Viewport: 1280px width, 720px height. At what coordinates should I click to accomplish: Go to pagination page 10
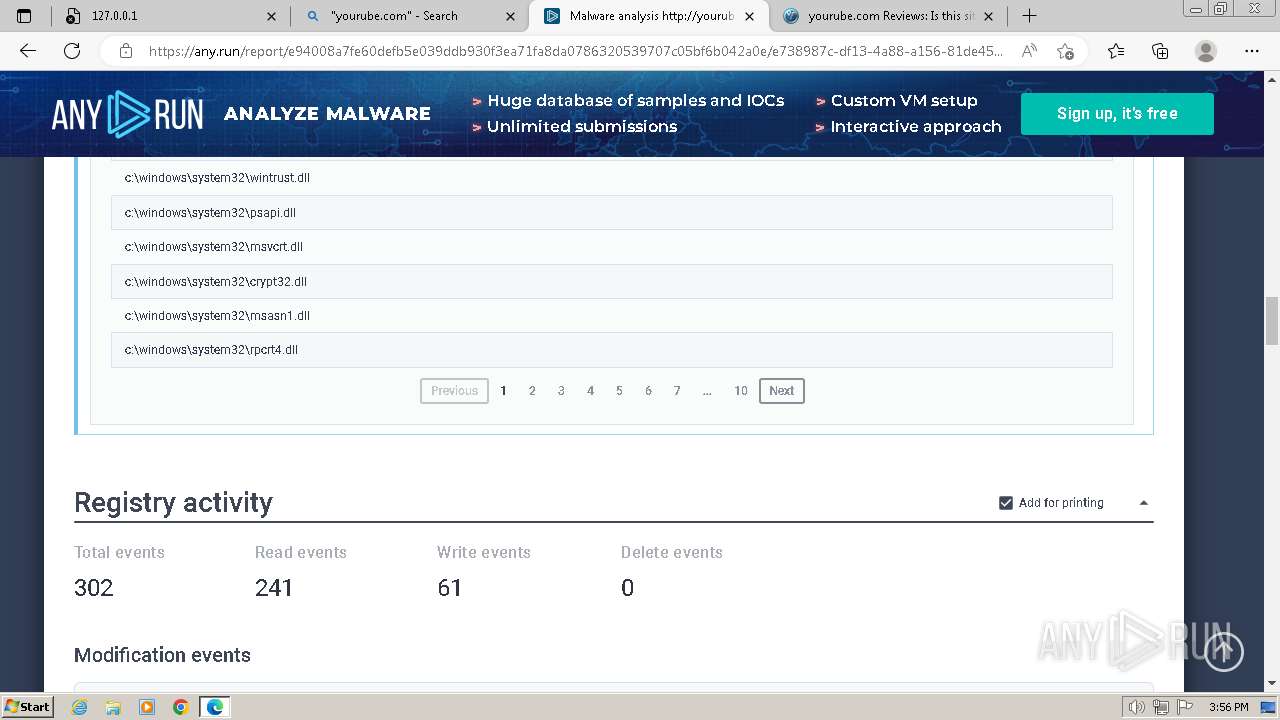click(741, 391)
